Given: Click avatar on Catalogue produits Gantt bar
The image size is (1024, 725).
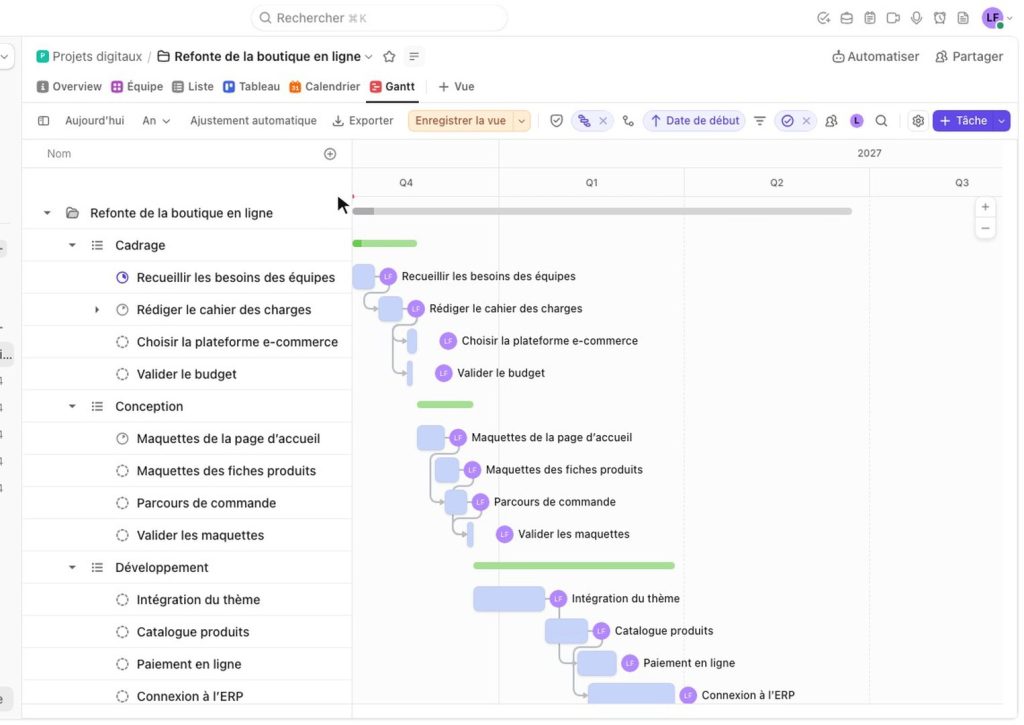Looking at the screenshot, I should pyautogui.click(x=601, y=631).
